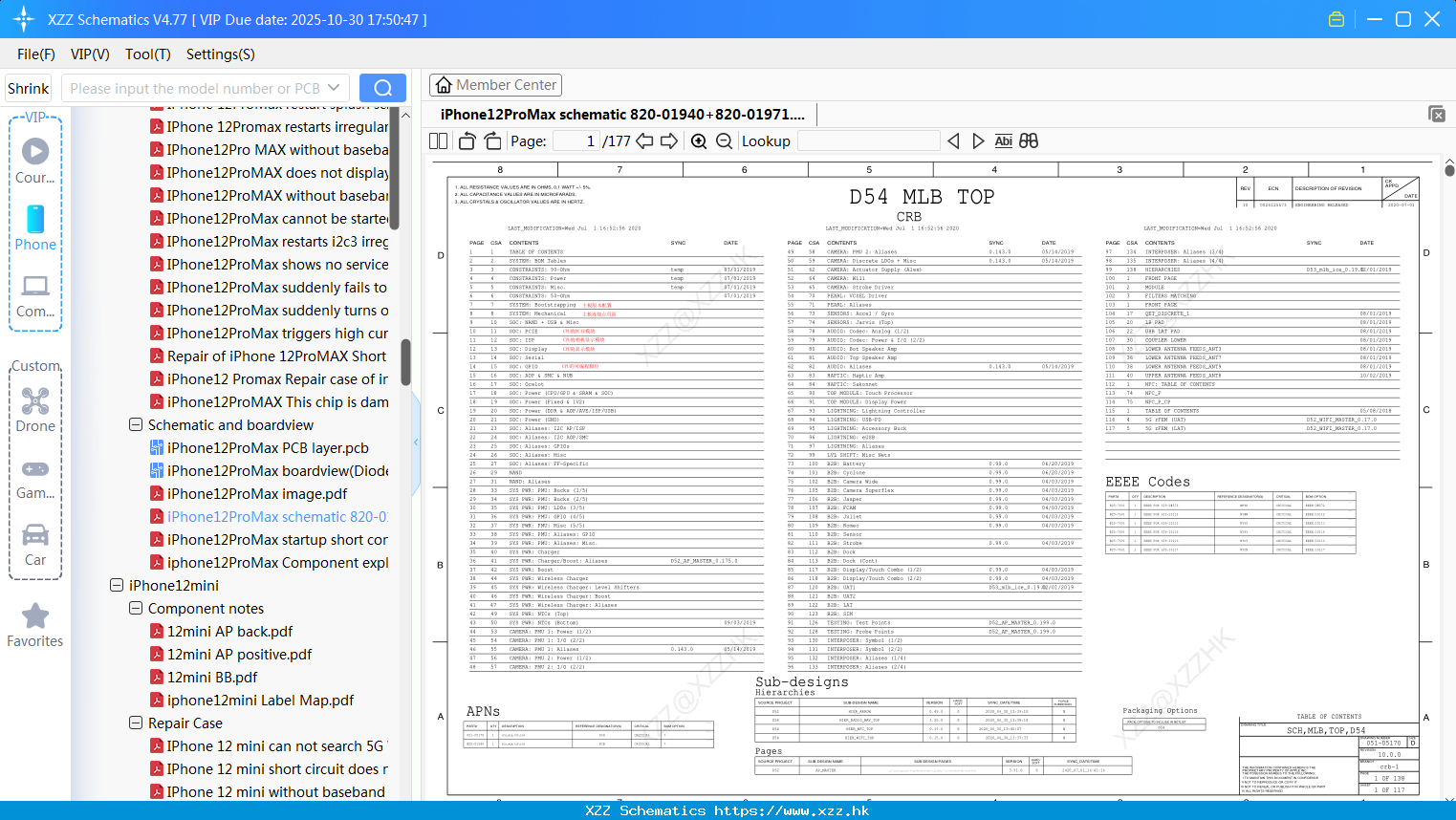
Task: Open the Drone category
Action: tap(35, 409)
